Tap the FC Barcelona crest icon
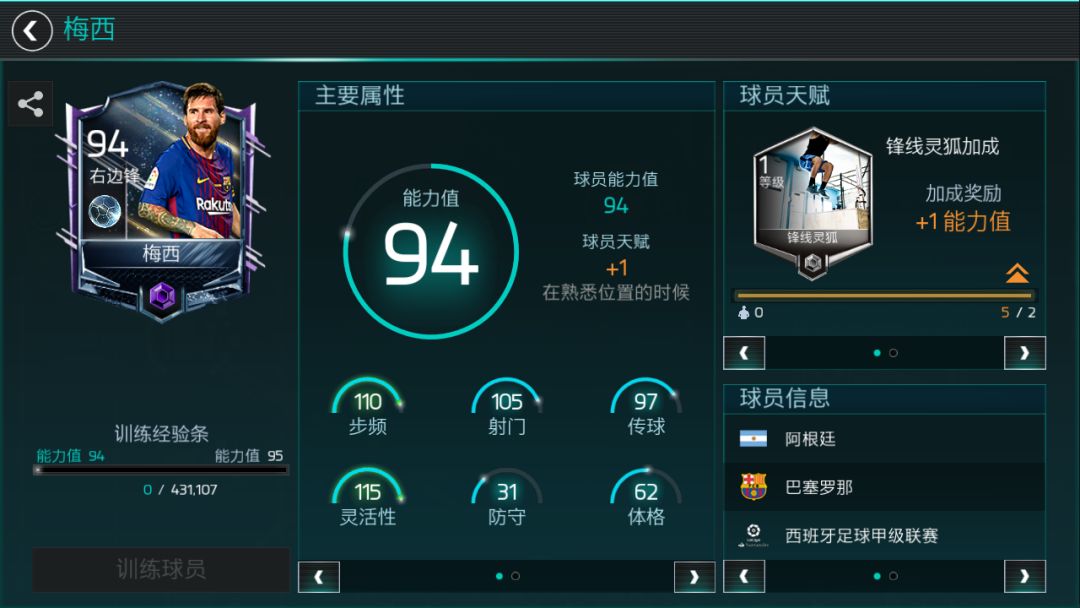 click(x=753, y=486)
